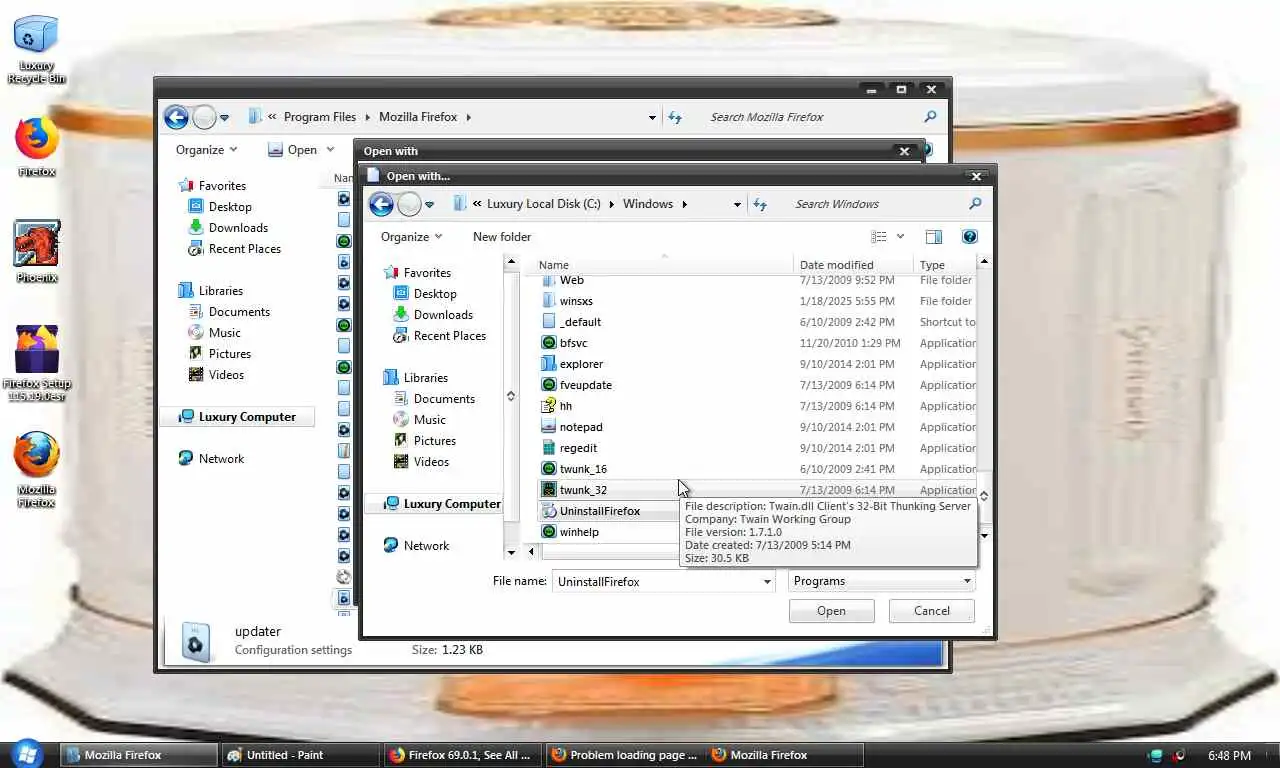This screenshot has height=768, width=1280.
Task: Click the Start button on taskbar
Action: (25, 754)
